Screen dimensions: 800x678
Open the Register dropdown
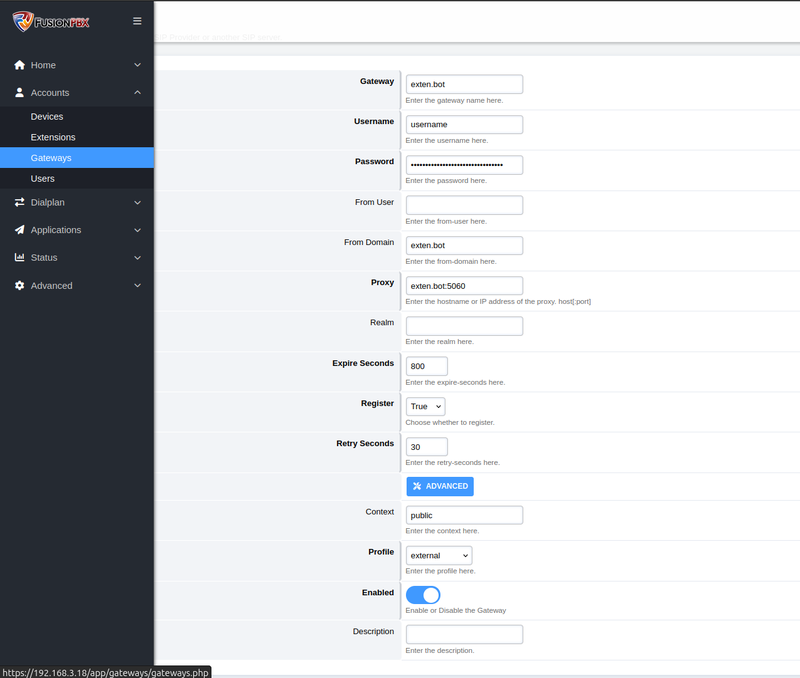(x=424, y=406)
